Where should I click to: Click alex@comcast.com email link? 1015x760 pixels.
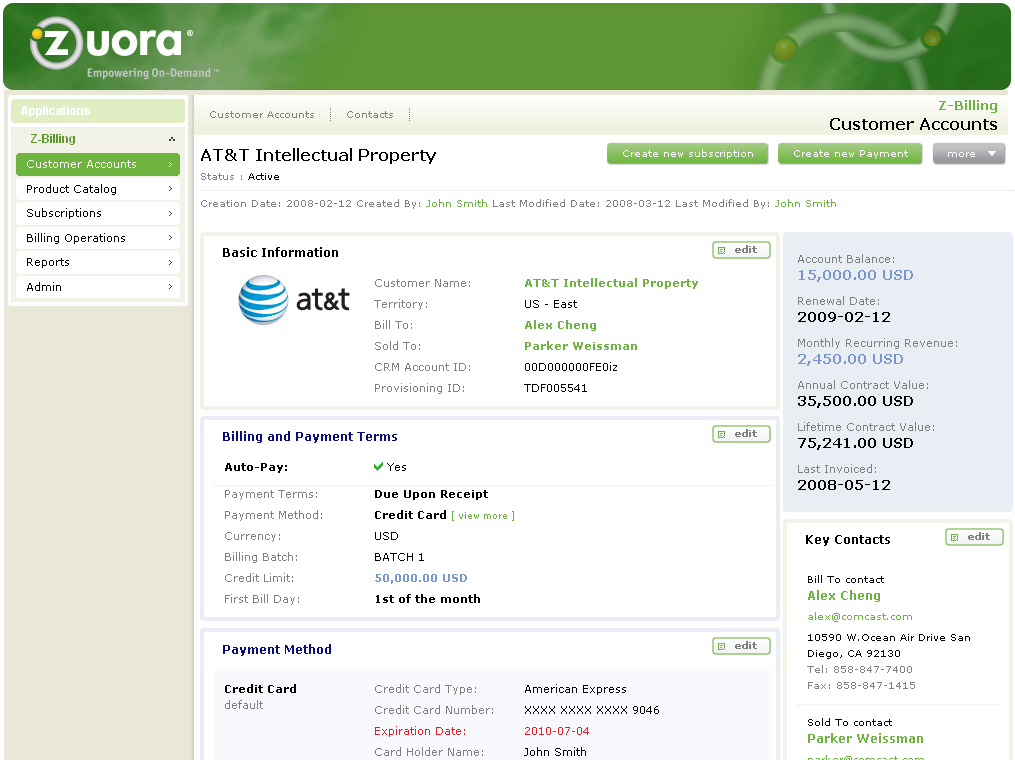(860, 617)
